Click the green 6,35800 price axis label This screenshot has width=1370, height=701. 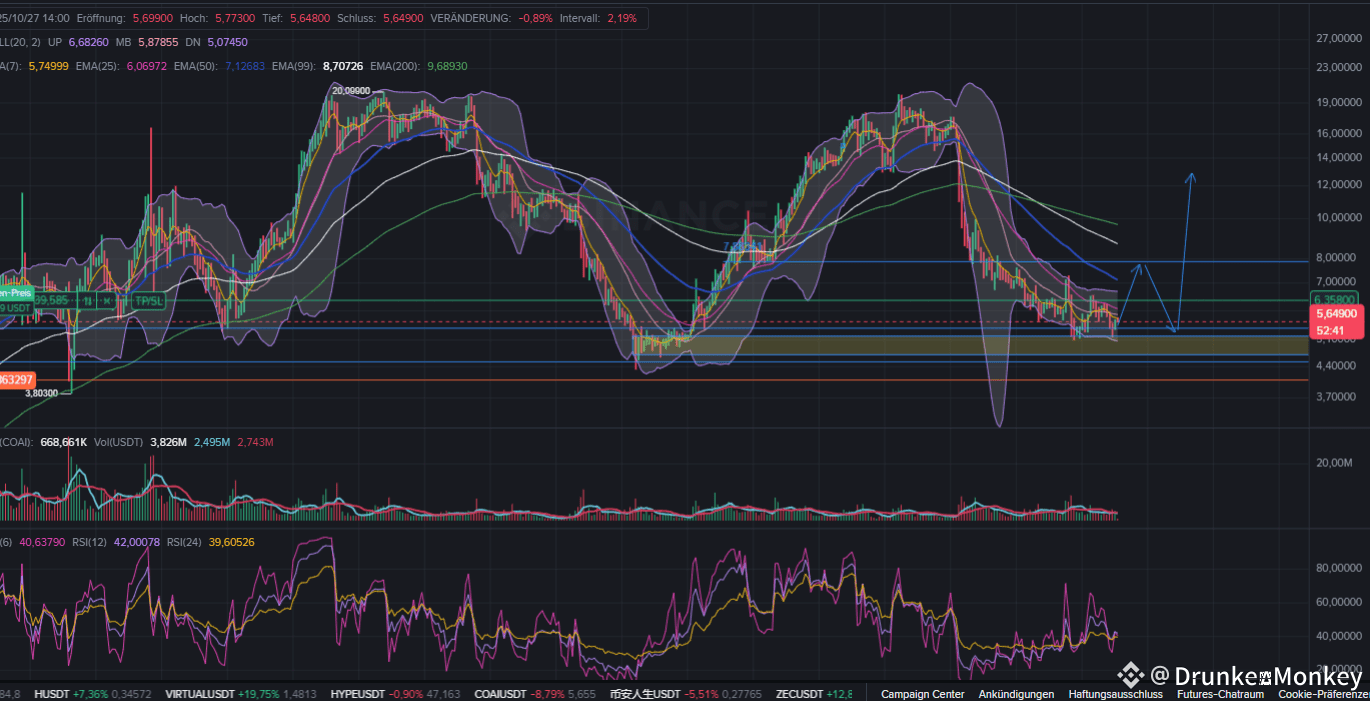[1336, 299]
